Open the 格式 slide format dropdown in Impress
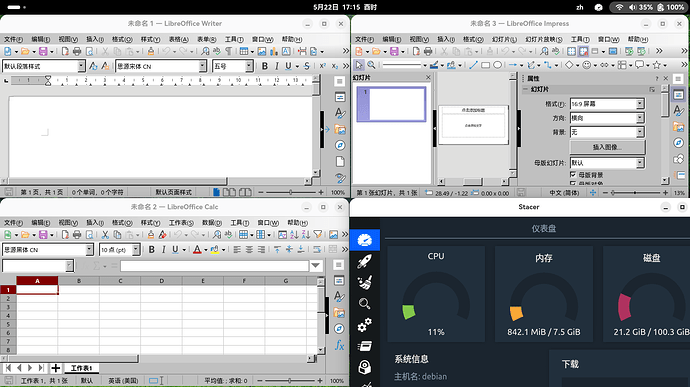 (640, 104)
